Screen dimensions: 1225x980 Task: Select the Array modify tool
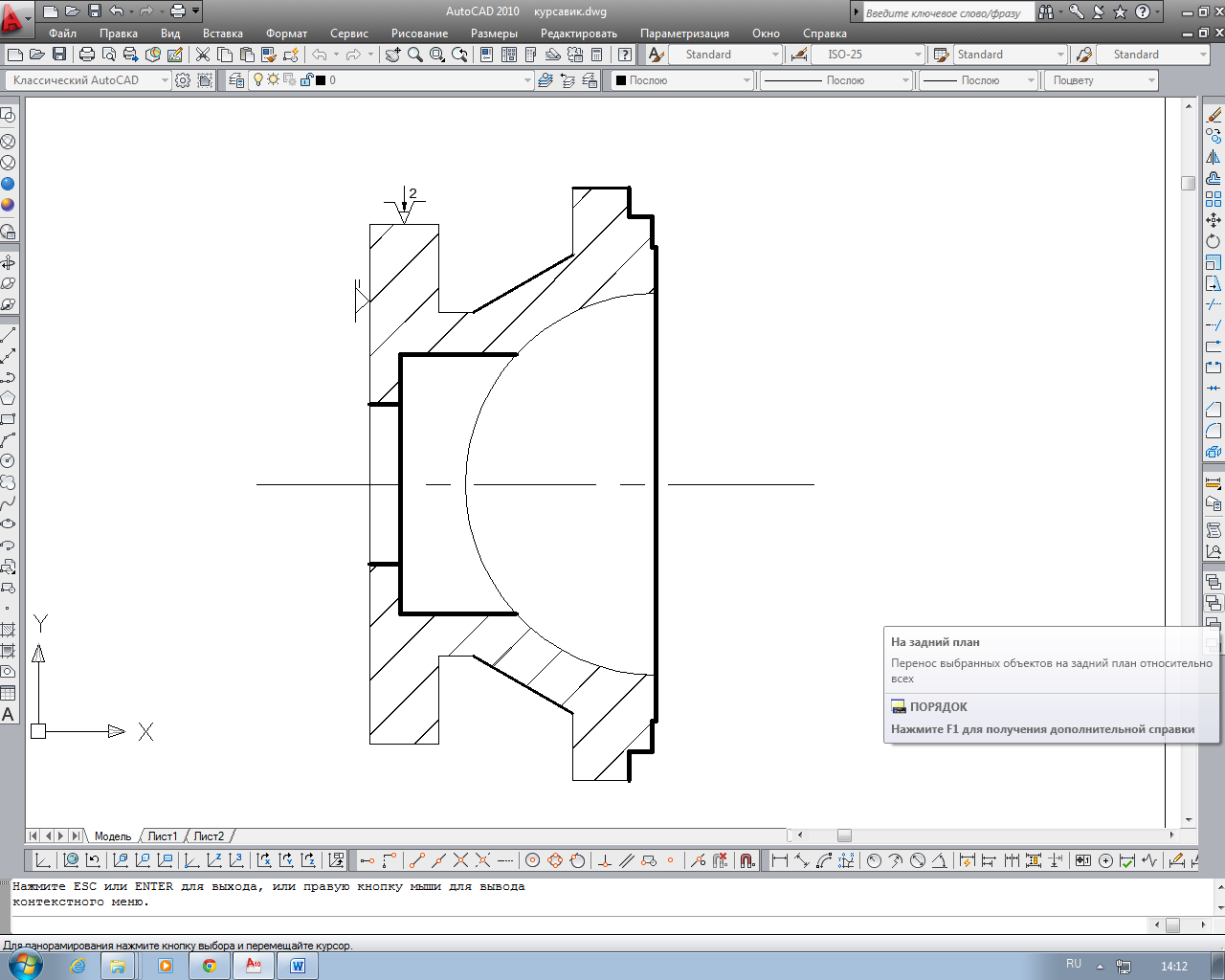tap(1214, 199)
